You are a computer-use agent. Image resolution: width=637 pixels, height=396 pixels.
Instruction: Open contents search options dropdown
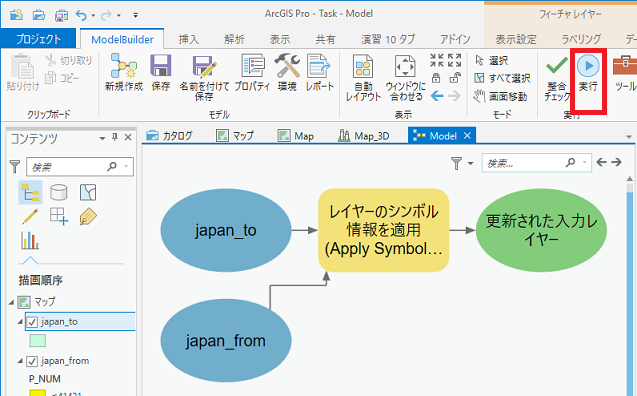[126, 166]
